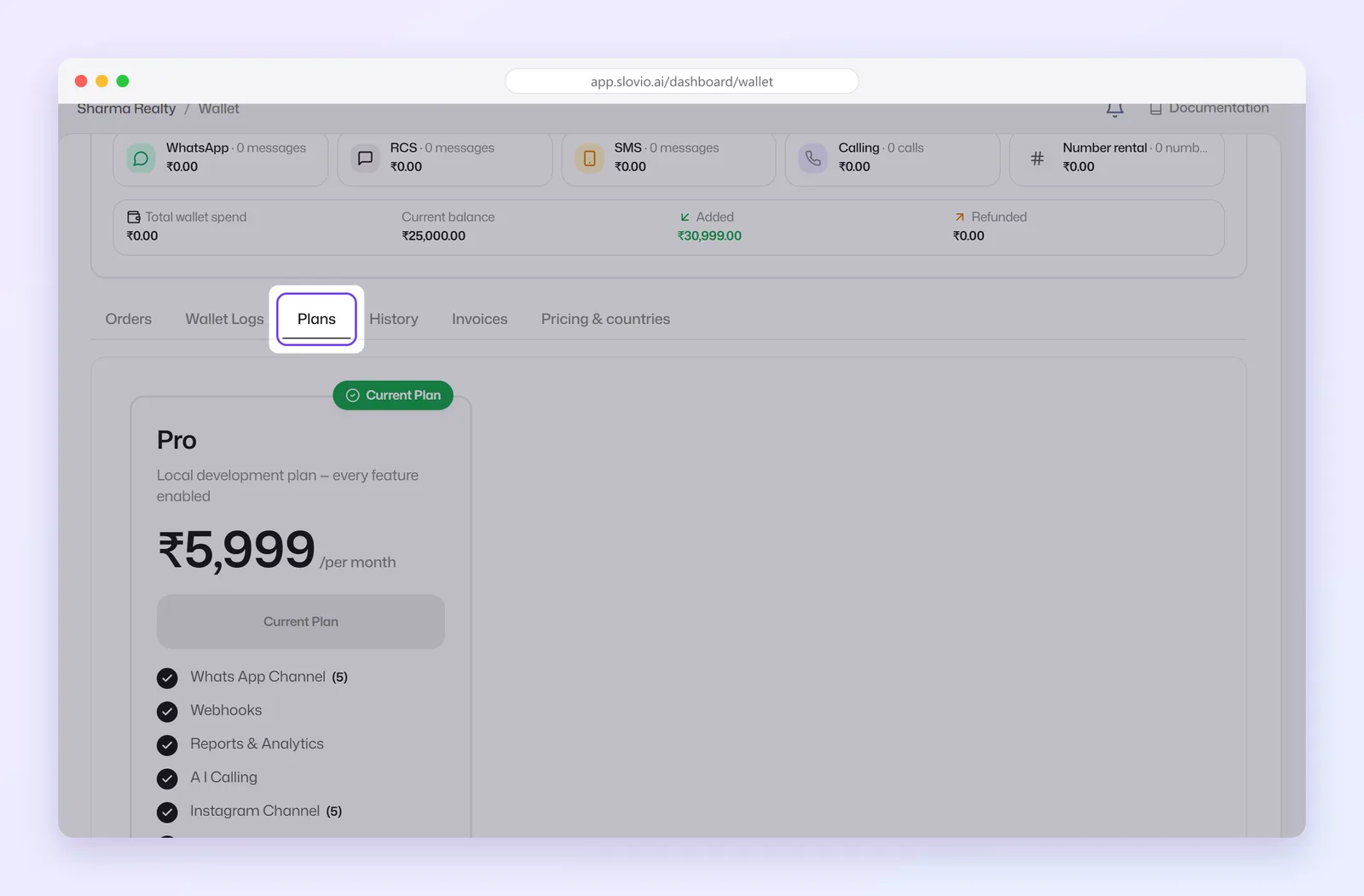This screenshot has width=1364, height=896.
Task: Click the Instagram Channel check icon
Action: pyautogui.click(x=167, y=812)
